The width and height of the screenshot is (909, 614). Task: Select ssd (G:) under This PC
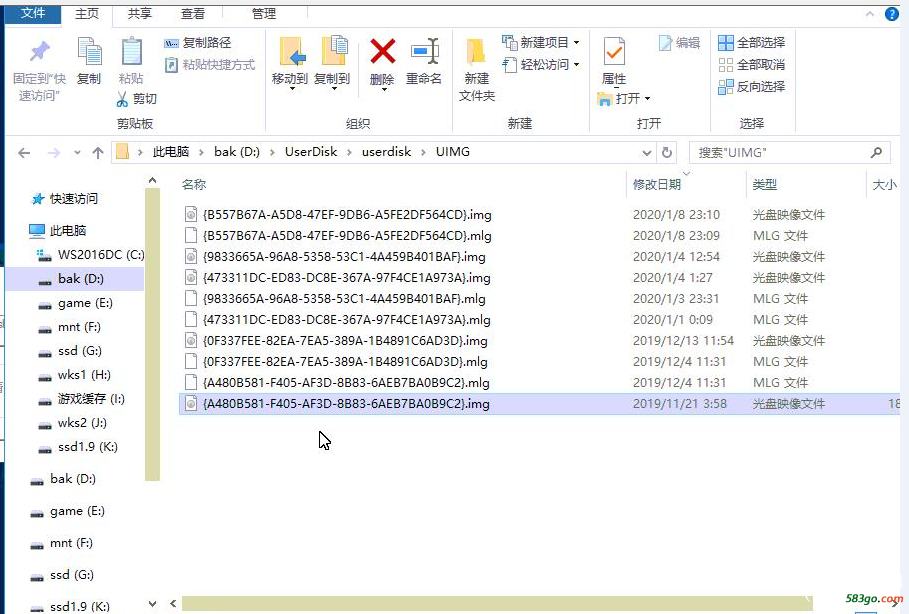(70, 351)
